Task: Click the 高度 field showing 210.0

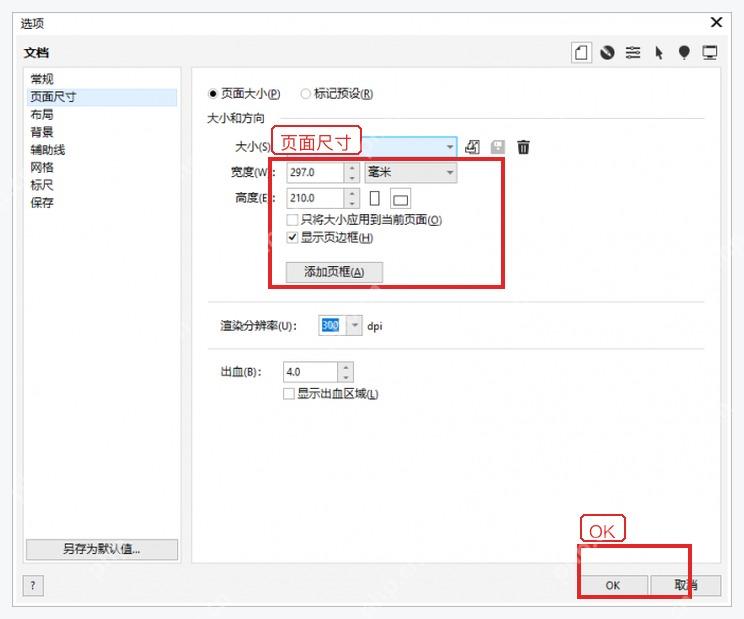Action: click(315, 198)
